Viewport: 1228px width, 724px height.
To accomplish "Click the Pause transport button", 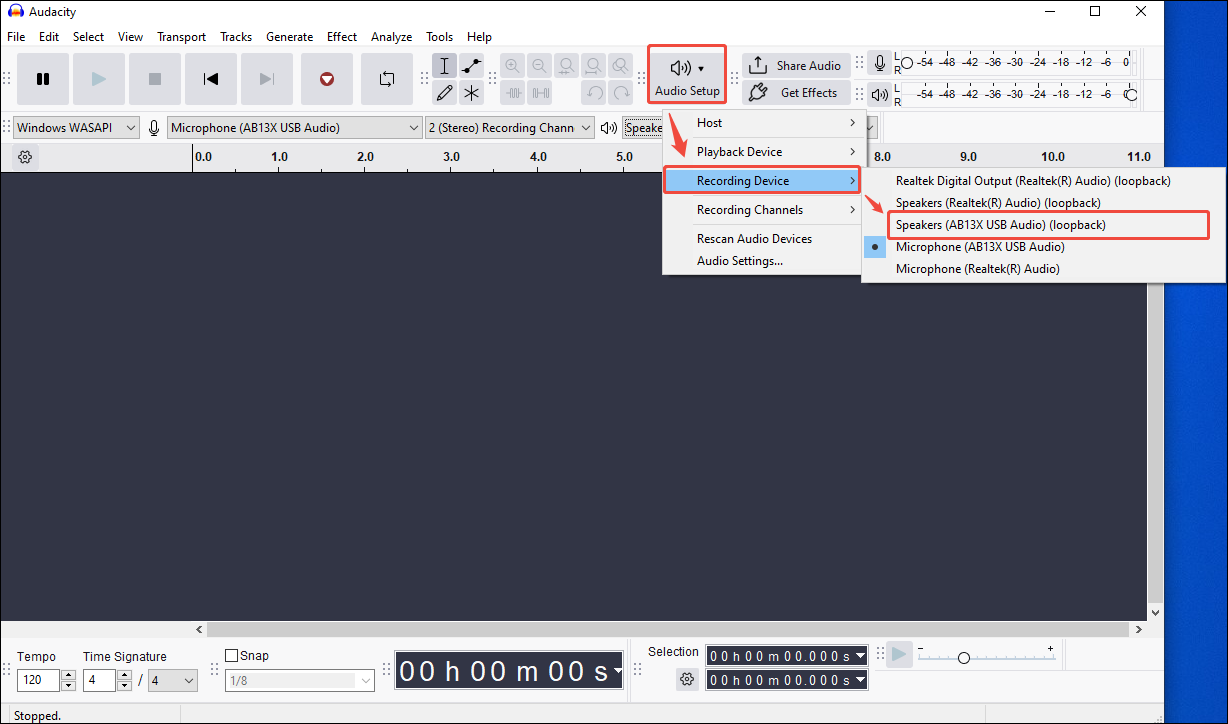I will (x=43, y=79).
